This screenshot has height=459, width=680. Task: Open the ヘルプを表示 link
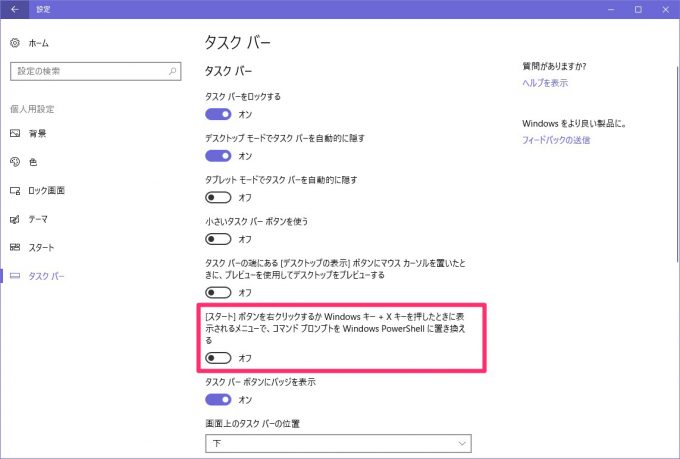click(x=545, y=83)
